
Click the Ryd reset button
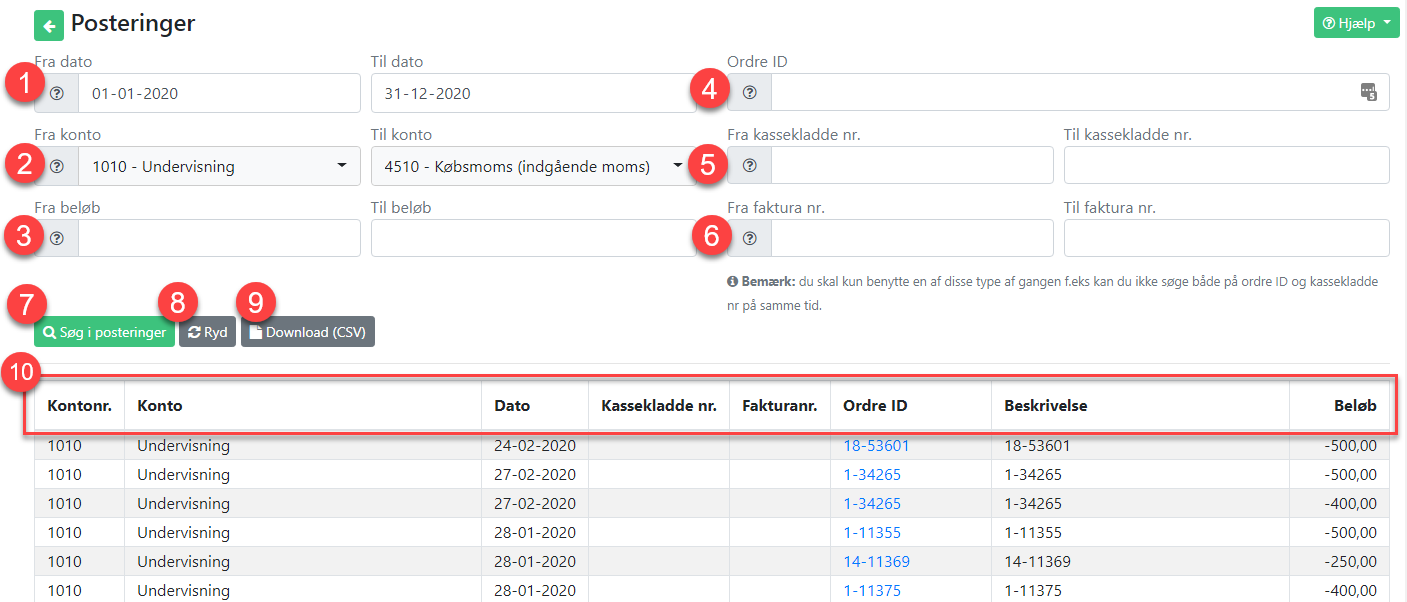coord(207,332)
